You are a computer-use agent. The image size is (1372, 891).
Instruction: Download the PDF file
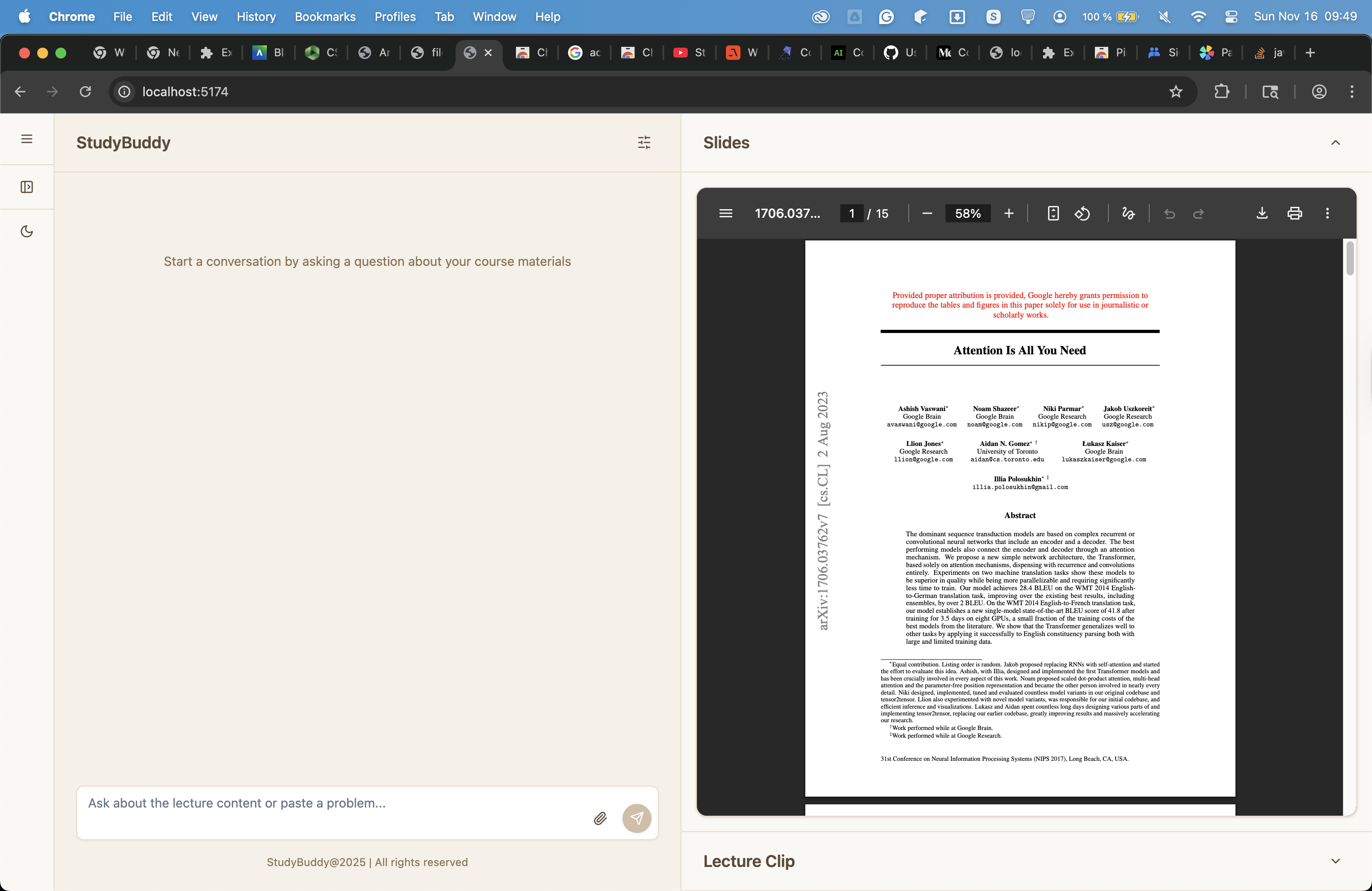1262,214
